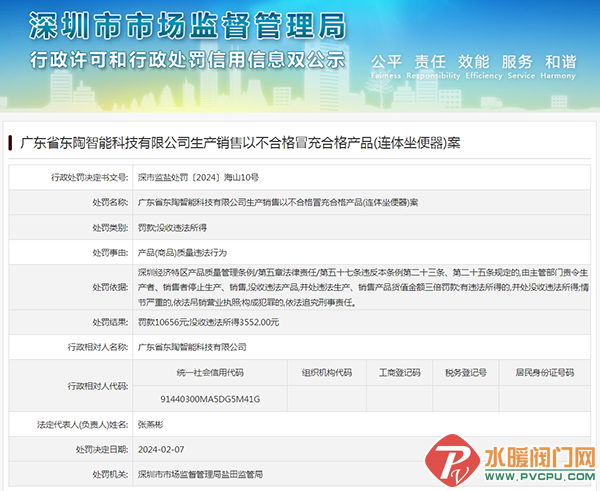600x491 pixels.
Task: Click the 行政相对人代码 label
Action: point(98,386)
